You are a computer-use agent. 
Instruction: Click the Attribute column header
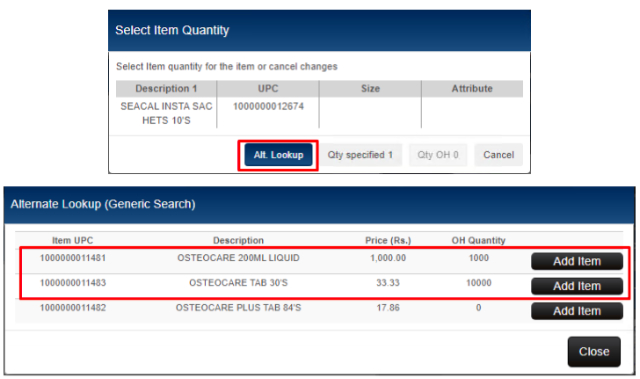(x=472, y=89)
